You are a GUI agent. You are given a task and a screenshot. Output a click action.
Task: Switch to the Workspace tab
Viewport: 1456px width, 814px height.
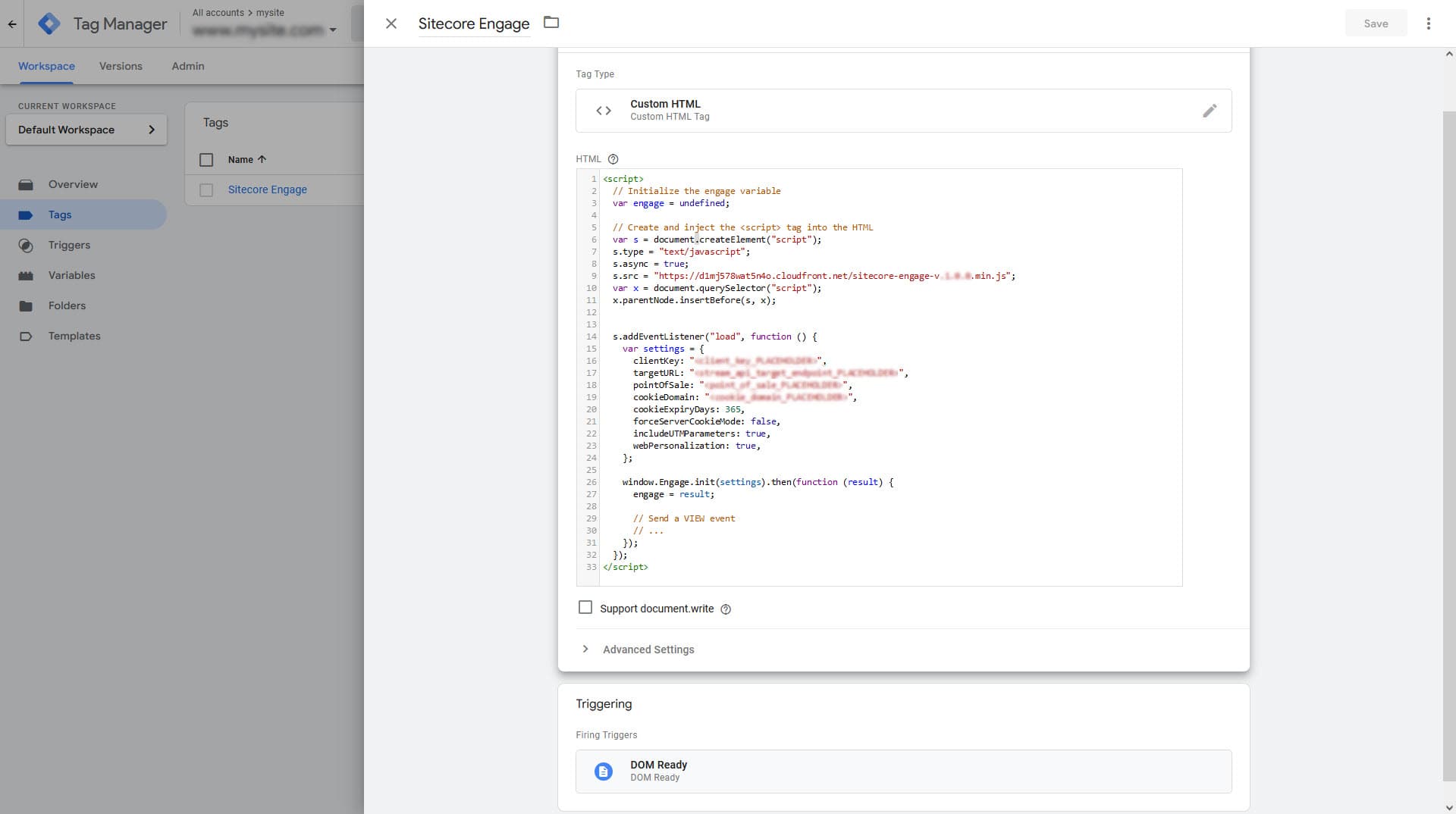[46, 66]
